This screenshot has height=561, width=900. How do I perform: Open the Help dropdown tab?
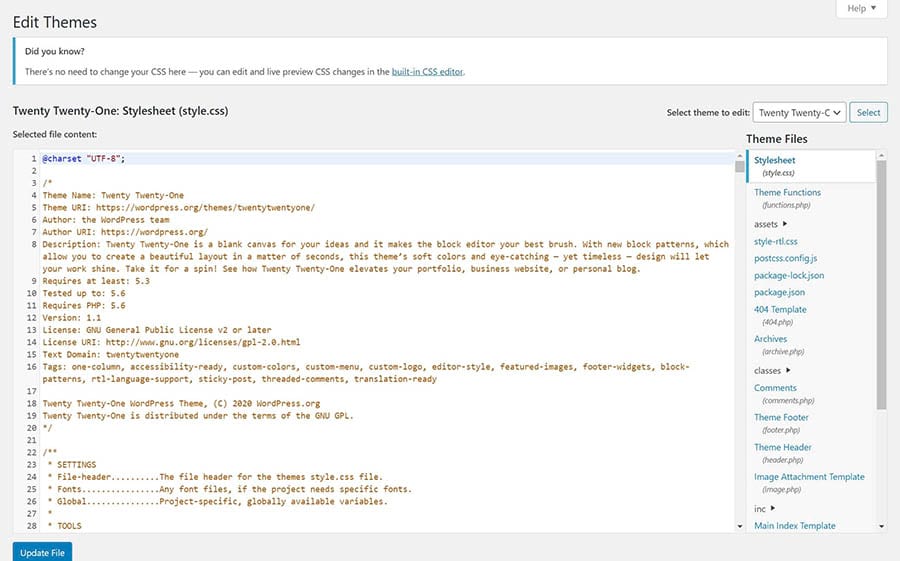tap(861, 9)
